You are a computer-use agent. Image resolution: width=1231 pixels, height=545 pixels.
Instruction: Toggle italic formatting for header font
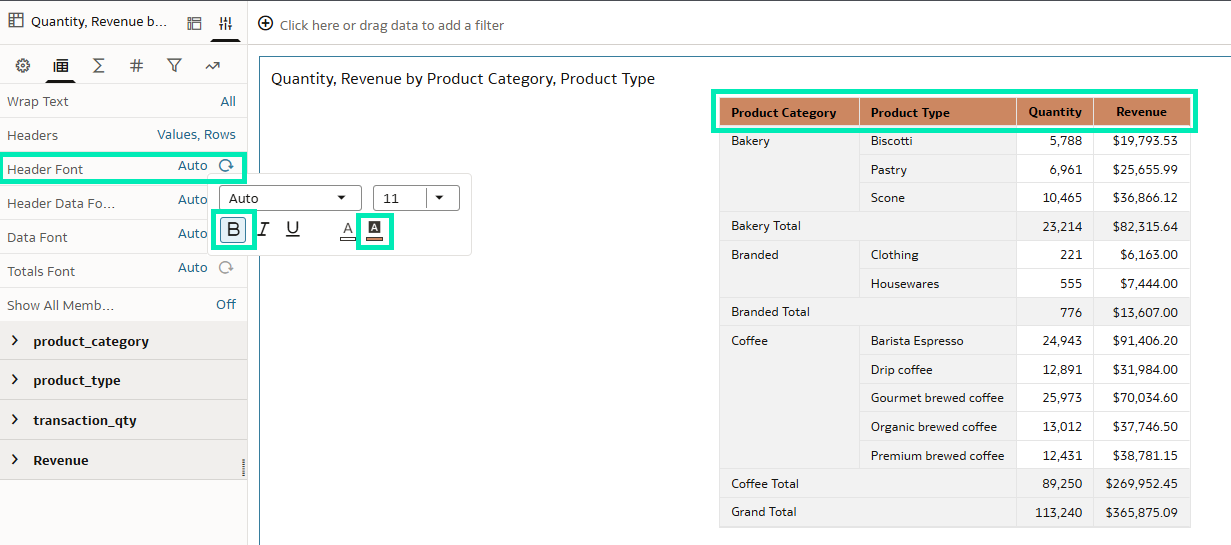[263, 230]
